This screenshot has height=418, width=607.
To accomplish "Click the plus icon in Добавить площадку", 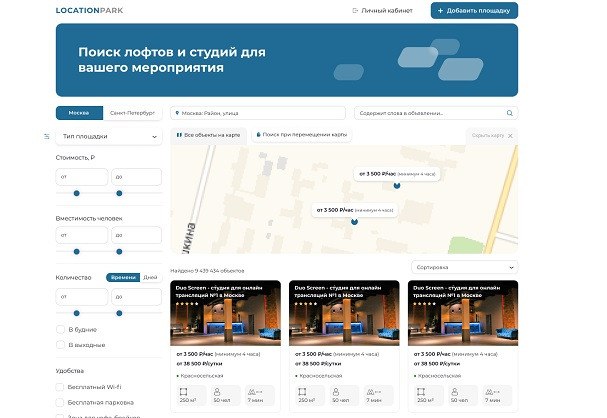I will tap(440, 11).
